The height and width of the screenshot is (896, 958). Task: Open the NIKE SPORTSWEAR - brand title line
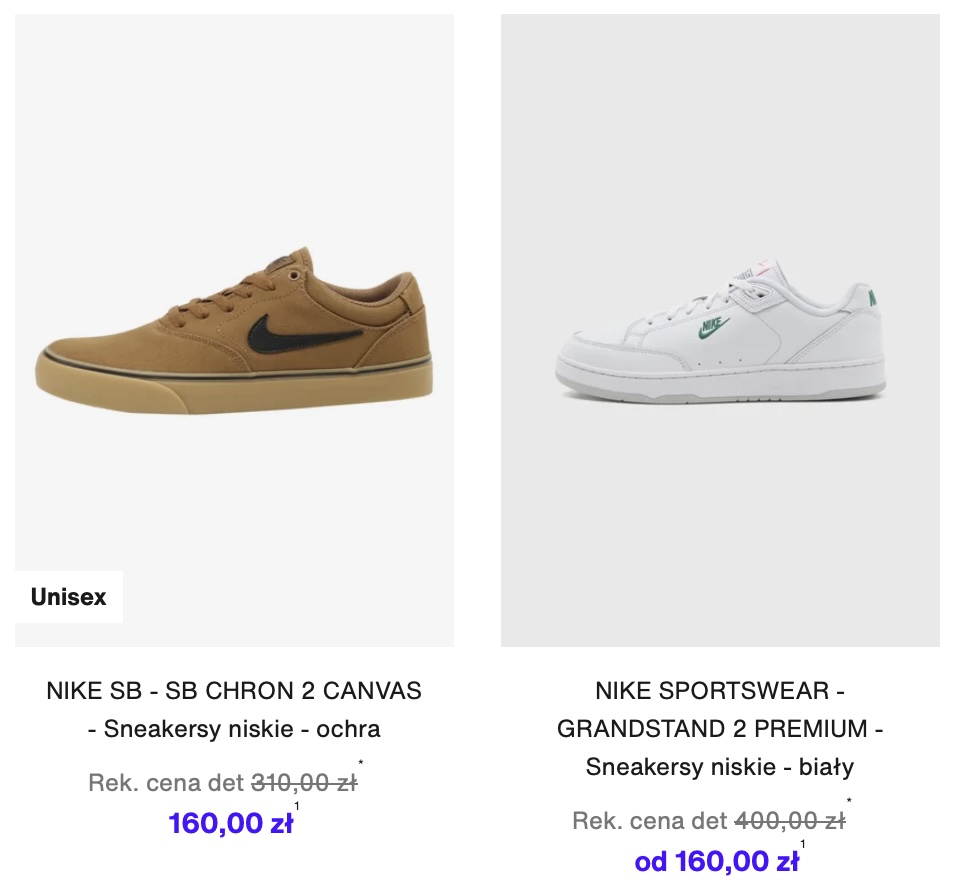click(720, 691)
